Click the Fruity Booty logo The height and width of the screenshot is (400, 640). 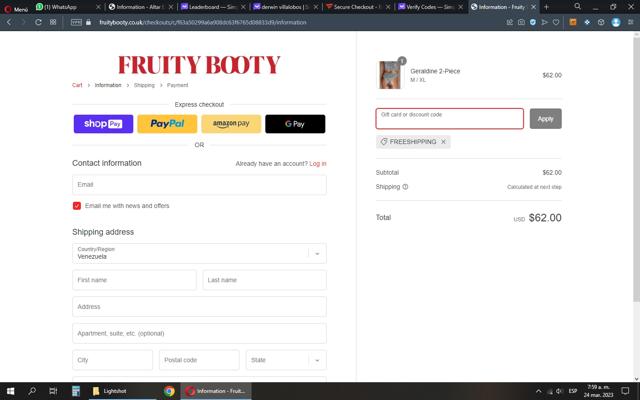[x=199, y=64]
